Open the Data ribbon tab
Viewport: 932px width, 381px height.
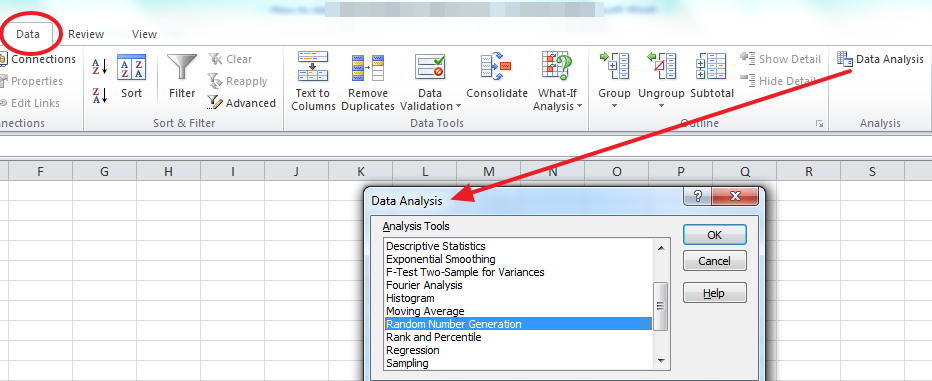coord(28,34)
